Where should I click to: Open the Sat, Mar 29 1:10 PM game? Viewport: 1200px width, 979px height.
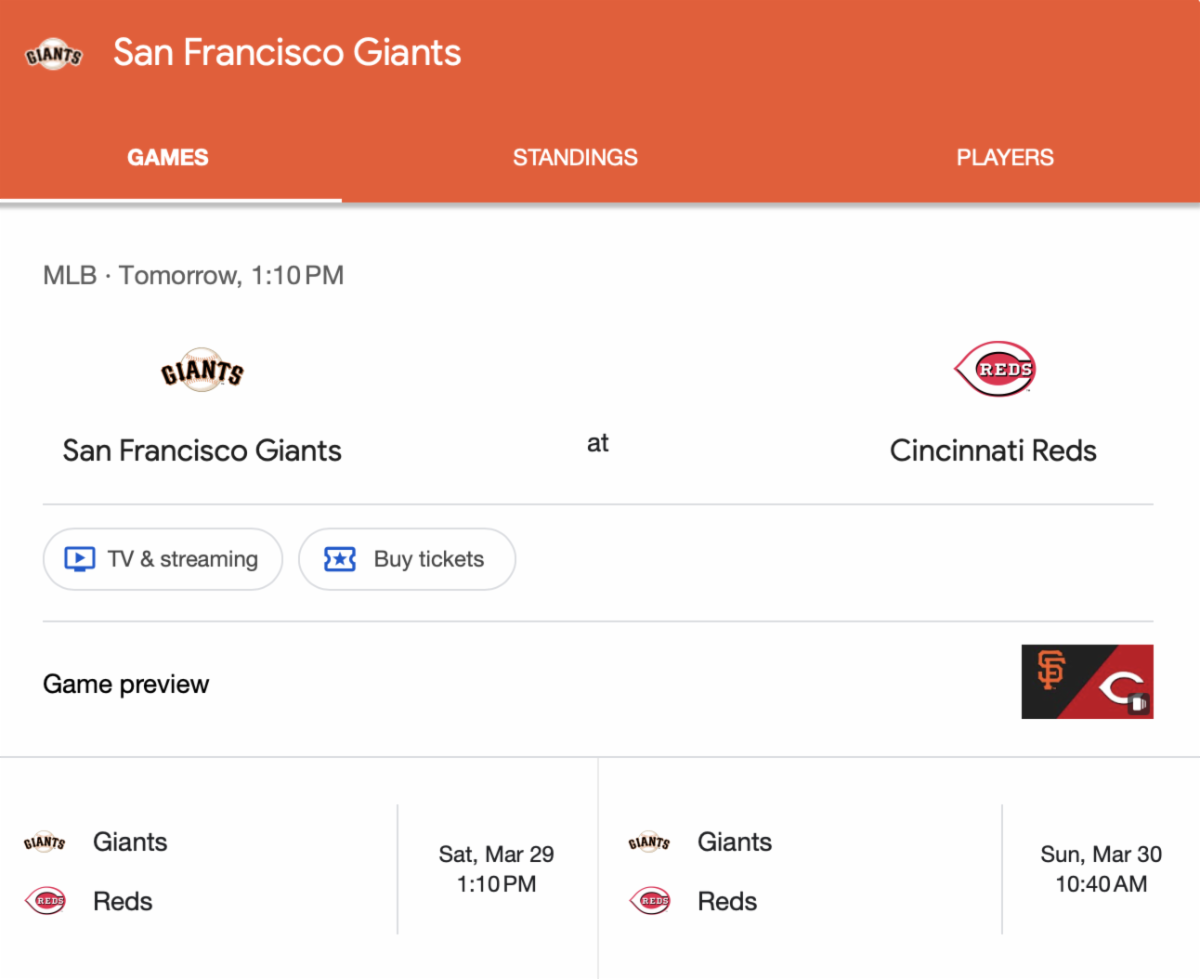tap(496, 868)
